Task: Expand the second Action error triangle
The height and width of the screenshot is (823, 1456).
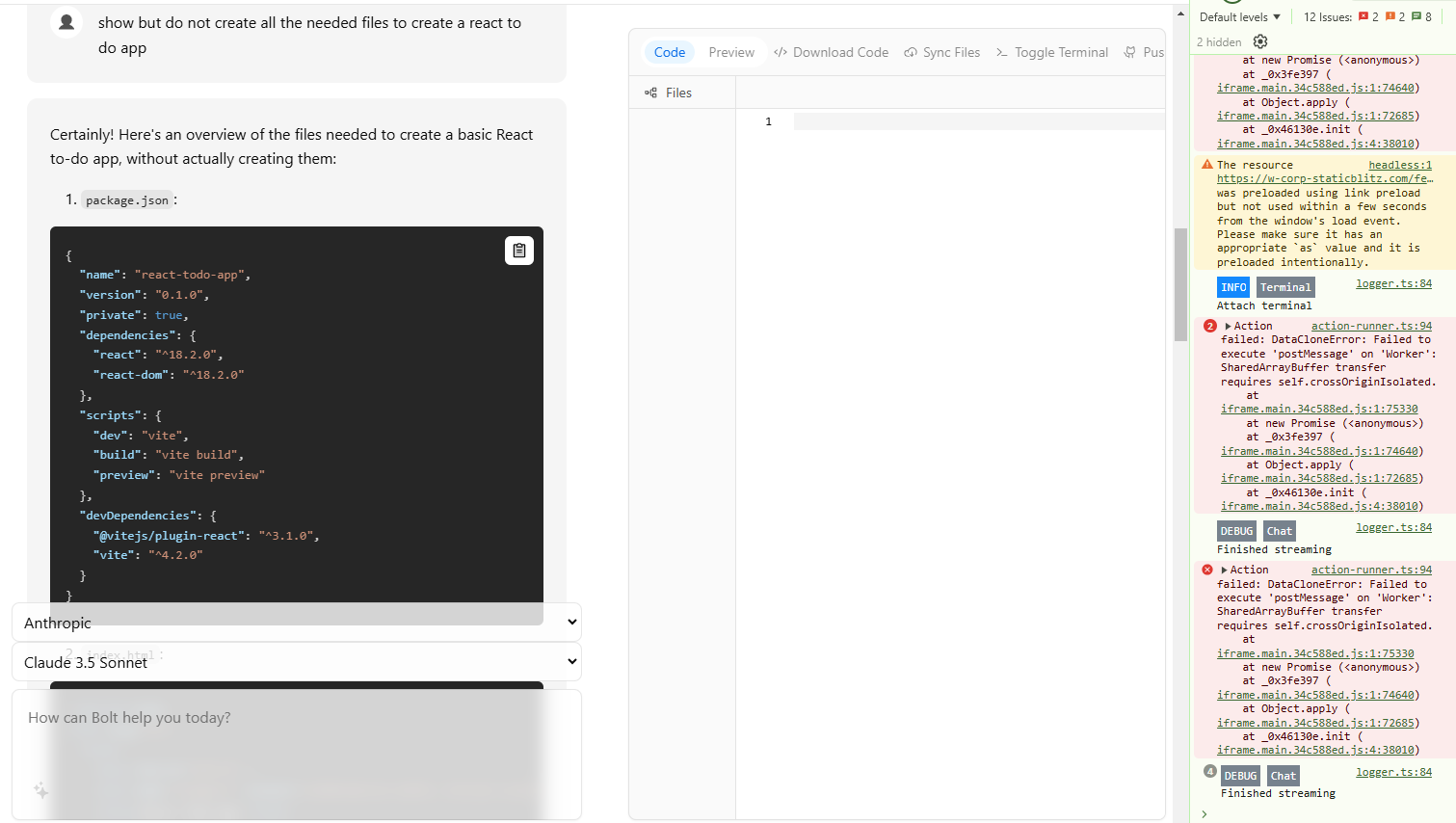Action: pyautogui.click(x=1224, y=570)
